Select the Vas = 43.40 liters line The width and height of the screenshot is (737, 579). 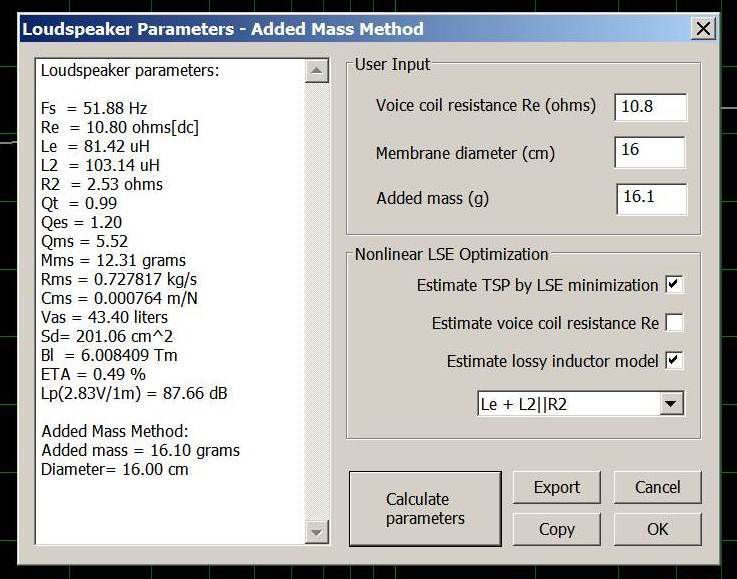pyautogui.click(x=104, y=317)
